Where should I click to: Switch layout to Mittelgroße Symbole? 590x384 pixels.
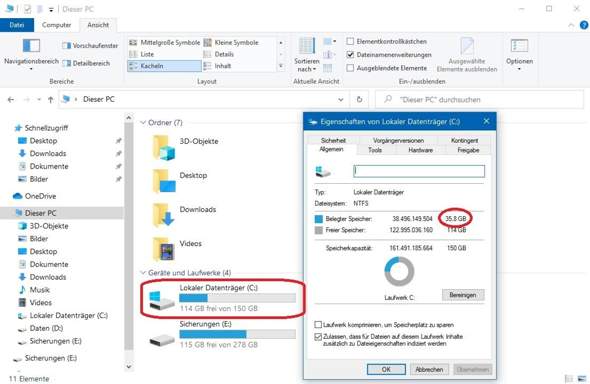coord(164,42)
